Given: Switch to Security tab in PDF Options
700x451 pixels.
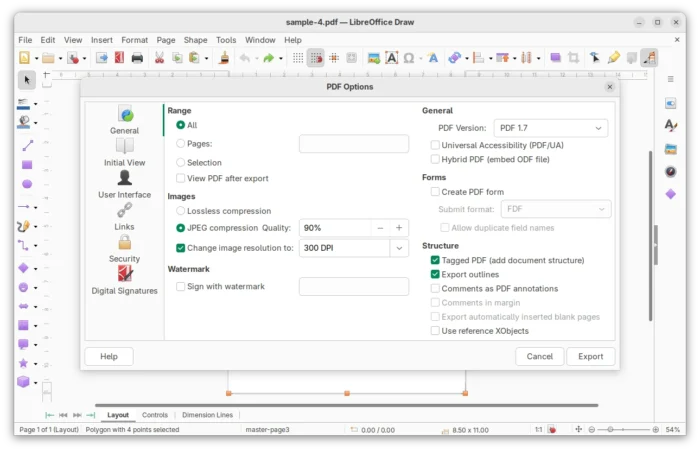Looking at the screenshot, I should tap(125, 249).
